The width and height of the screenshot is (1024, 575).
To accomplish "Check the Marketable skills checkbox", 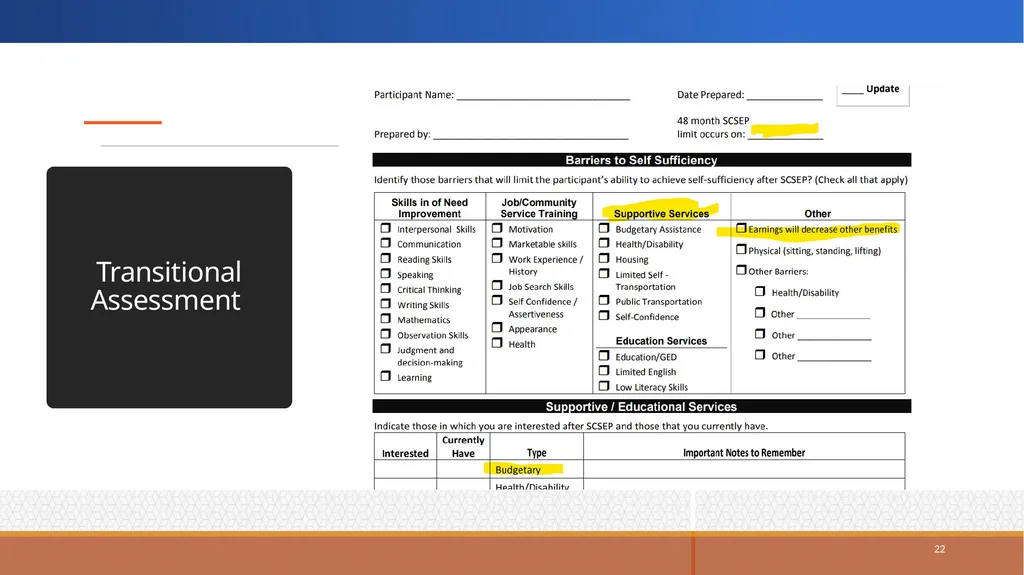I will pyautogui.click(x=497, y=243).
